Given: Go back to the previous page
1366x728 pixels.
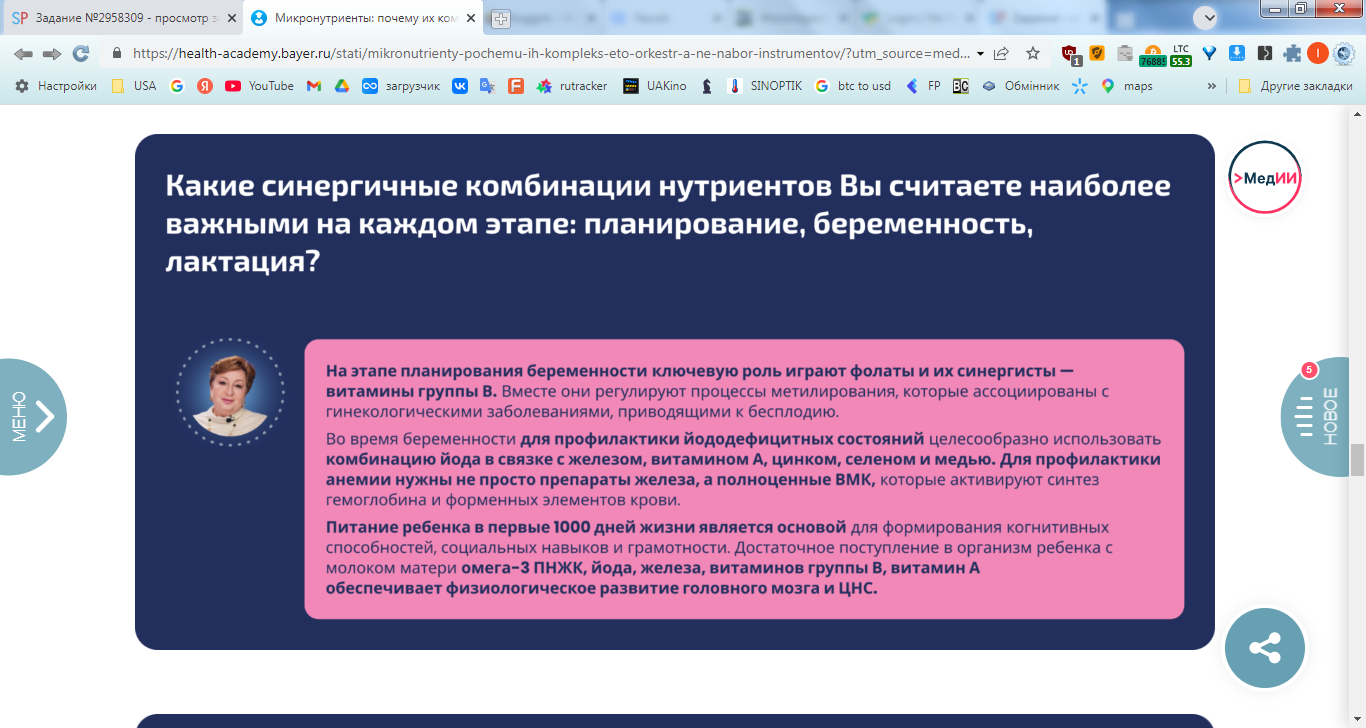Looking at the screenshot, I should 22,54.
